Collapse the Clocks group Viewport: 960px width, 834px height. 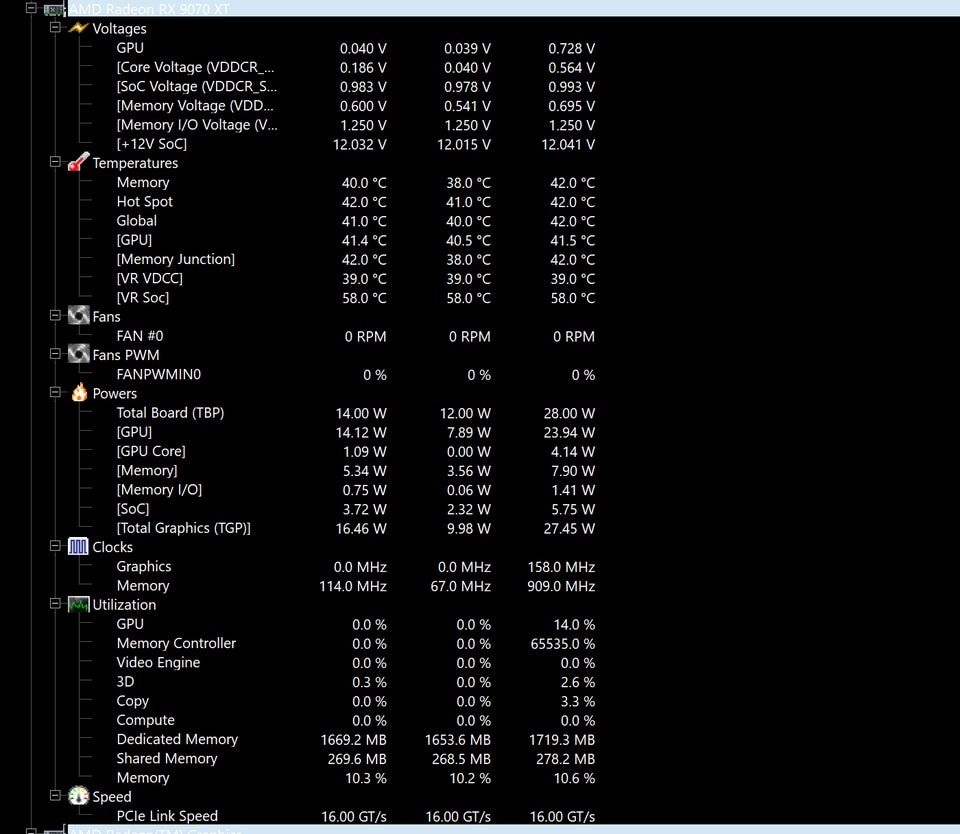[55, 546]
